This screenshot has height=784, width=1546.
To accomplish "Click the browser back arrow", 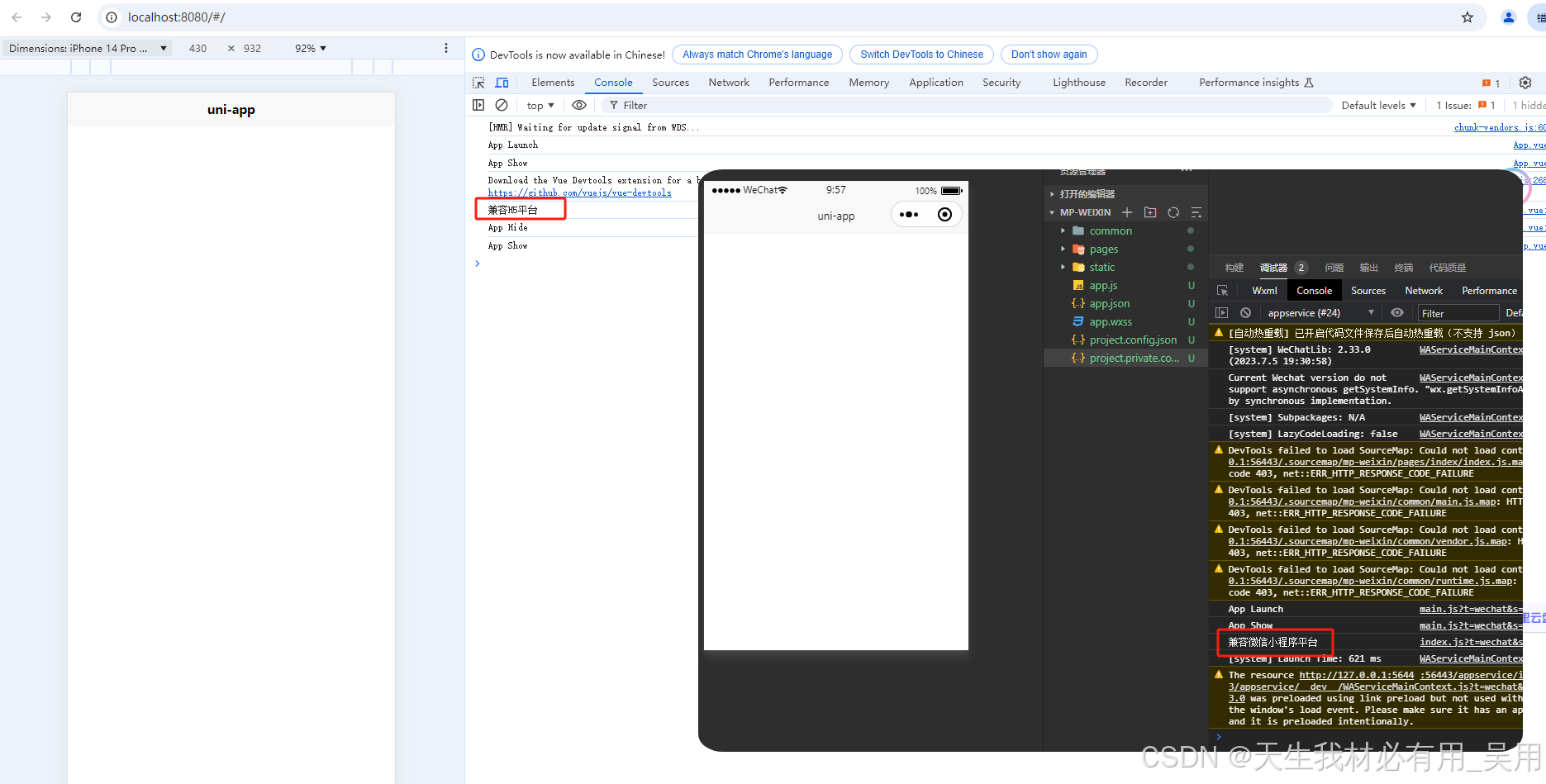I will click(17, 17).
